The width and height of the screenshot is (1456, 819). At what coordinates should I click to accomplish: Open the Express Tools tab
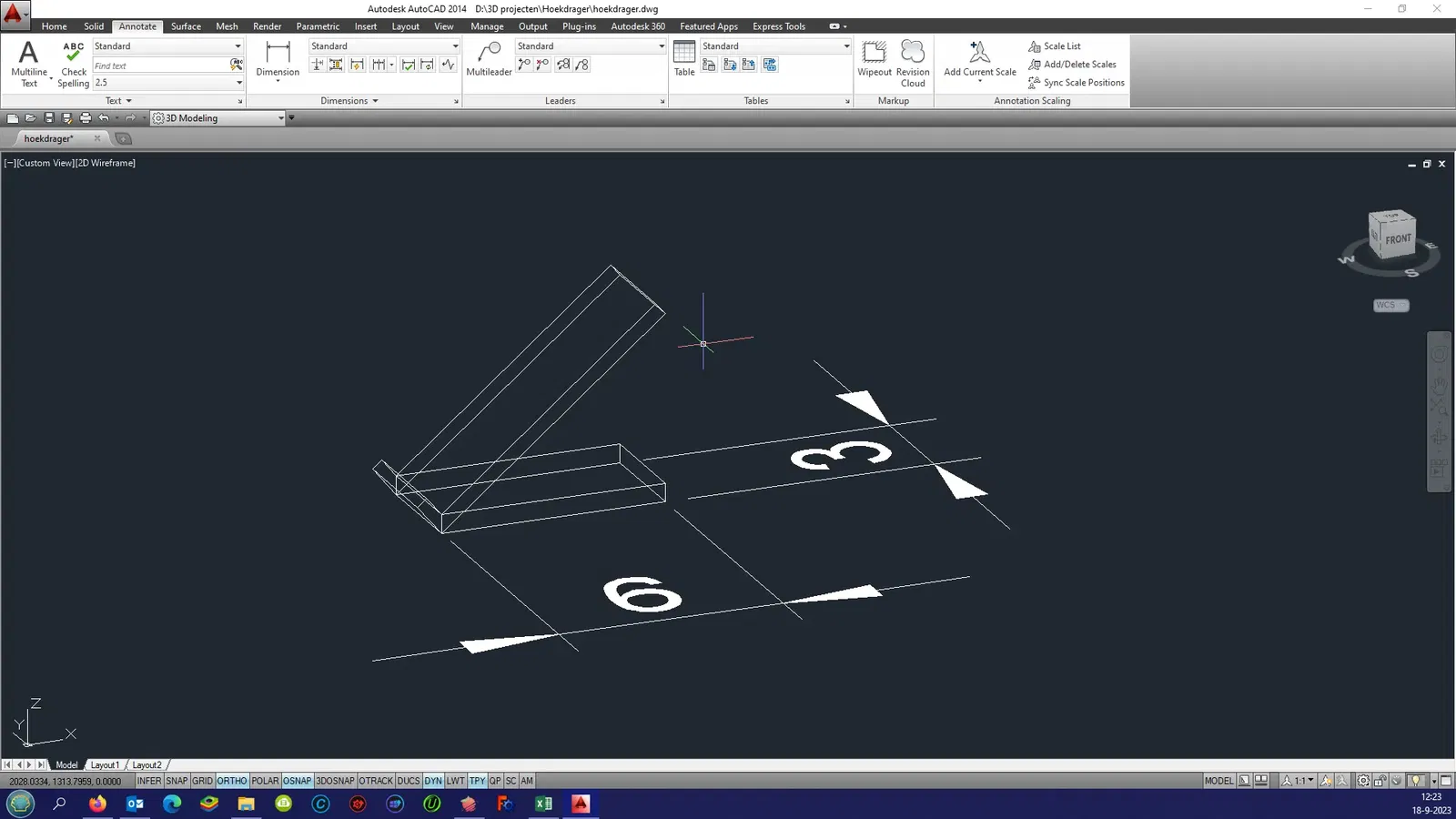(779, 26)
